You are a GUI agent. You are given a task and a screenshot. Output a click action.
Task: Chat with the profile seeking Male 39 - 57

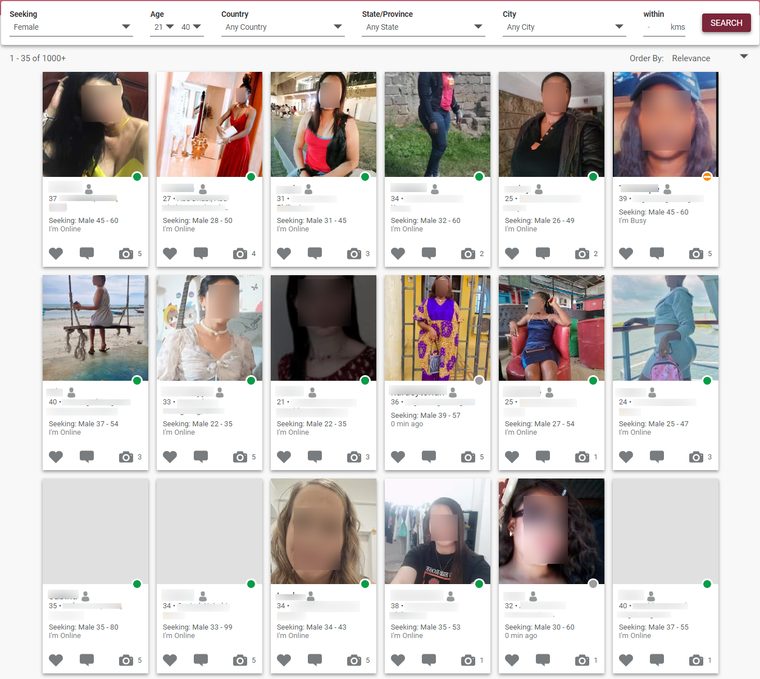[x=429, y=457]
